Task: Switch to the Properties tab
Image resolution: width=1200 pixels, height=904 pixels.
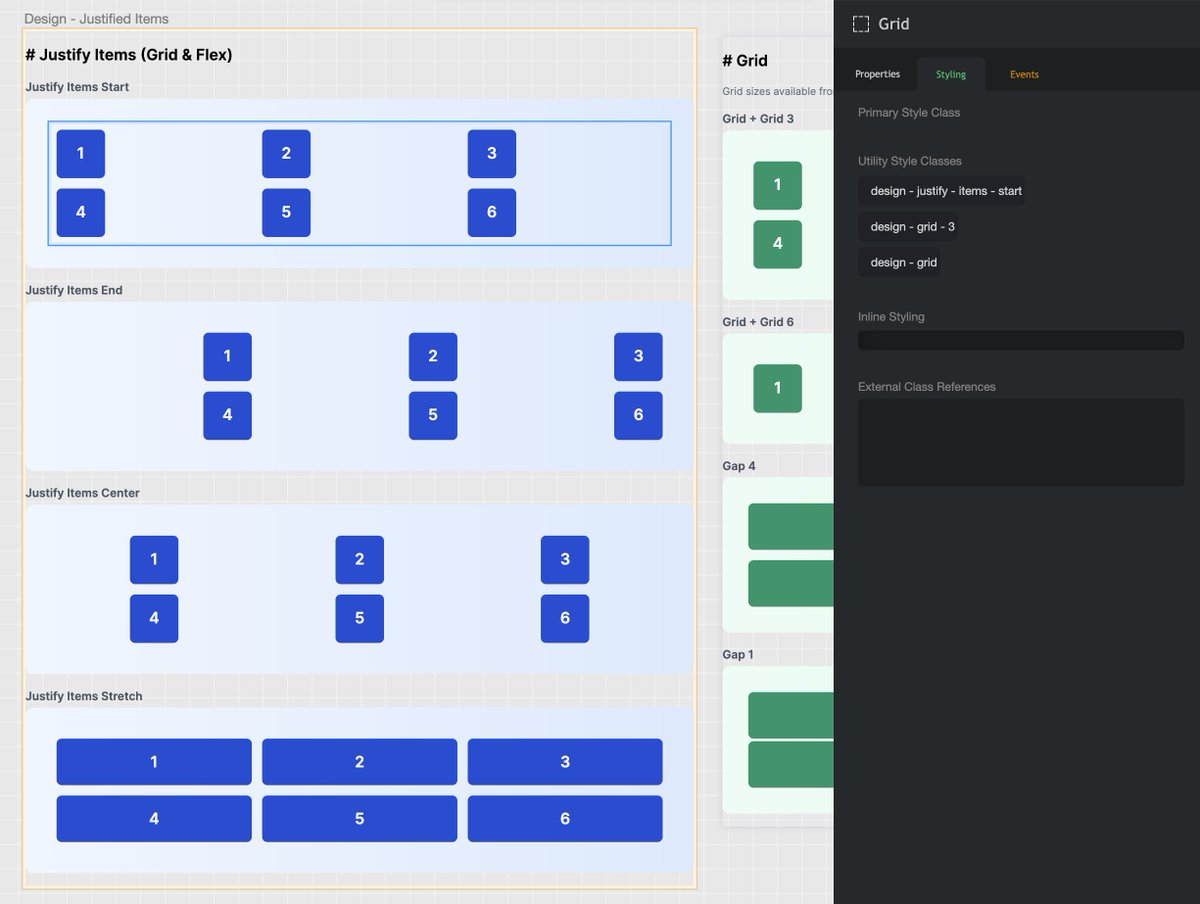Action: pos(877,74)
